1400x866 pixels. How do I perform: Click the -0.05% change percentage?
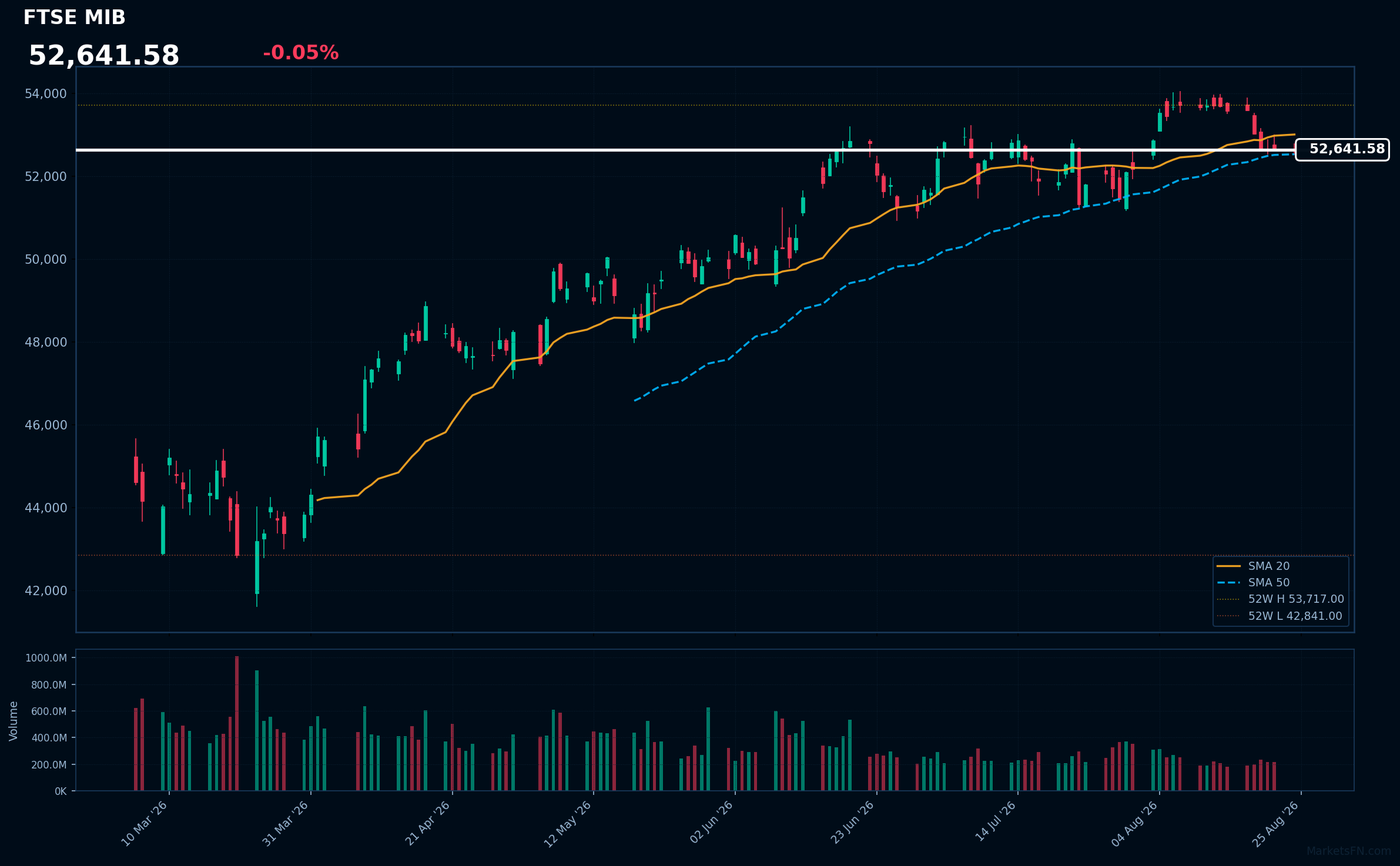pos(300,53)
